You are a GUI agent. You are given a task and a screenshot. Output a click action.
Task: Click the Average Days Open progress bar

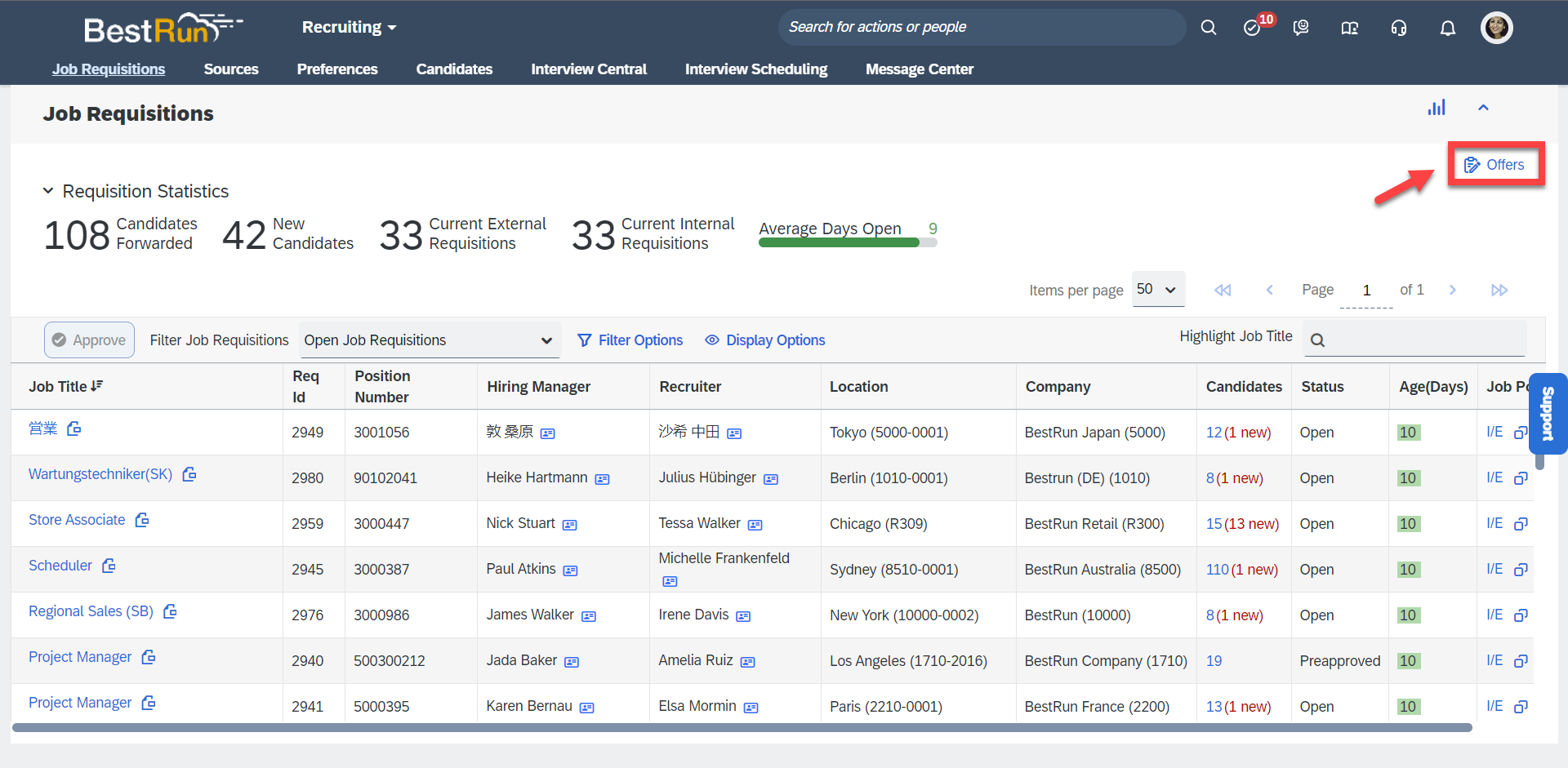pos(848,242)
